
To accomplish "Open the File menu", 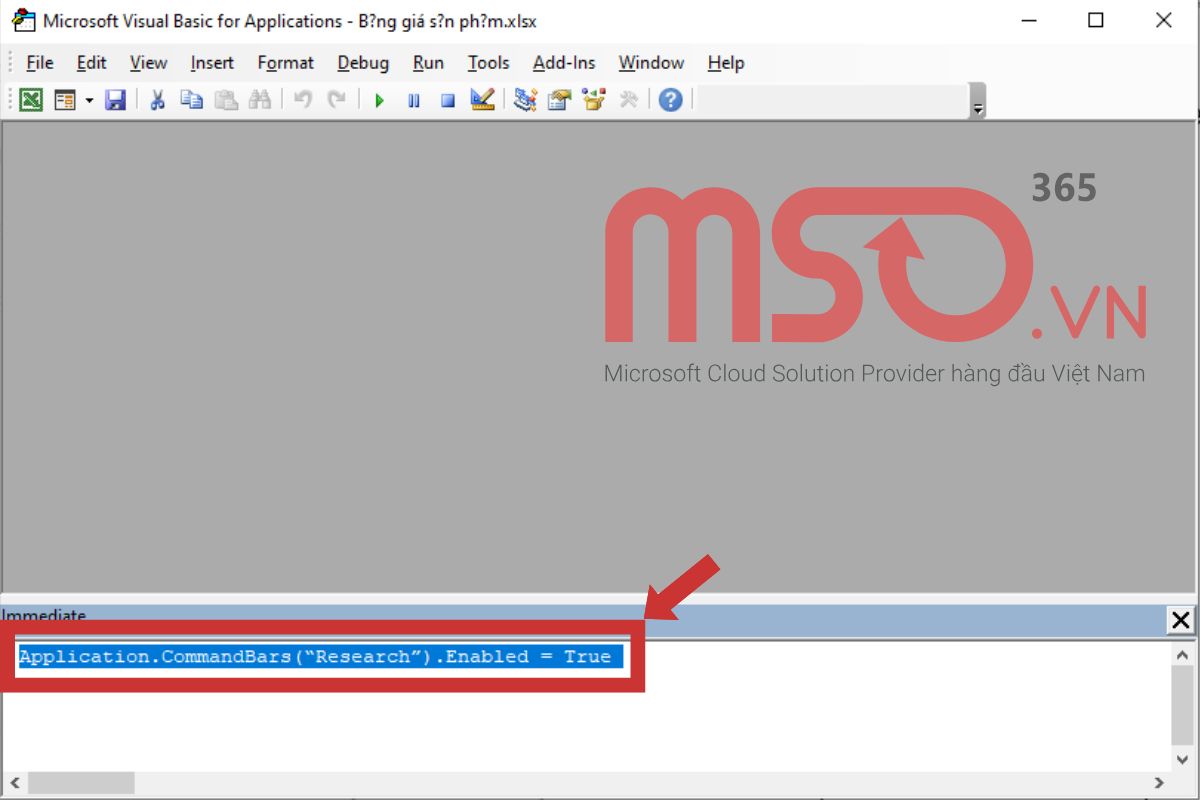I will click(x=40, y=62).
